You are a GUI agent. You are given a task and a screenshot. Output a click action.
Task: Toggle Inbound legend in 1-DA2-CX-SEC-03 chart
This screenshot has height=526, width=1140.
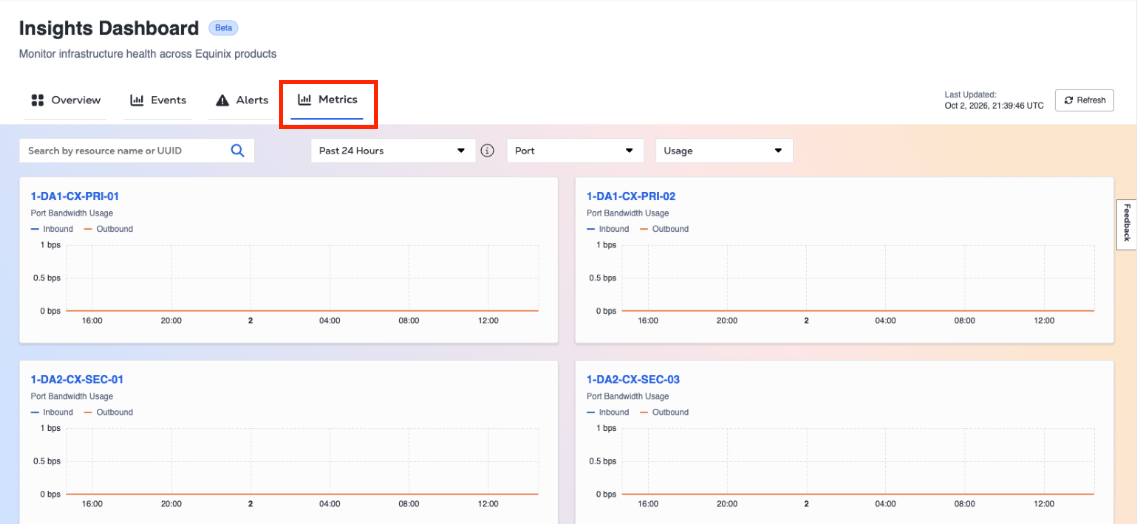[x=608, y=413]
